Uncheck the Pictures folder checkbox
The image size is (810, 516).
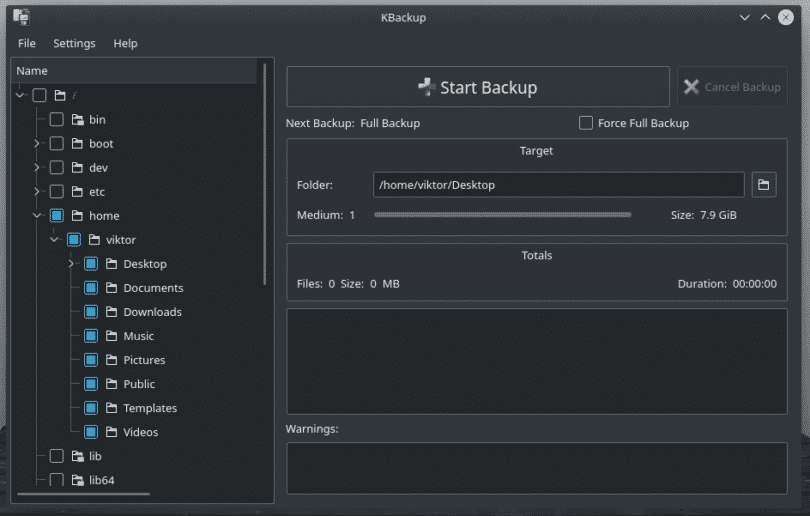[x=91, y=360]
